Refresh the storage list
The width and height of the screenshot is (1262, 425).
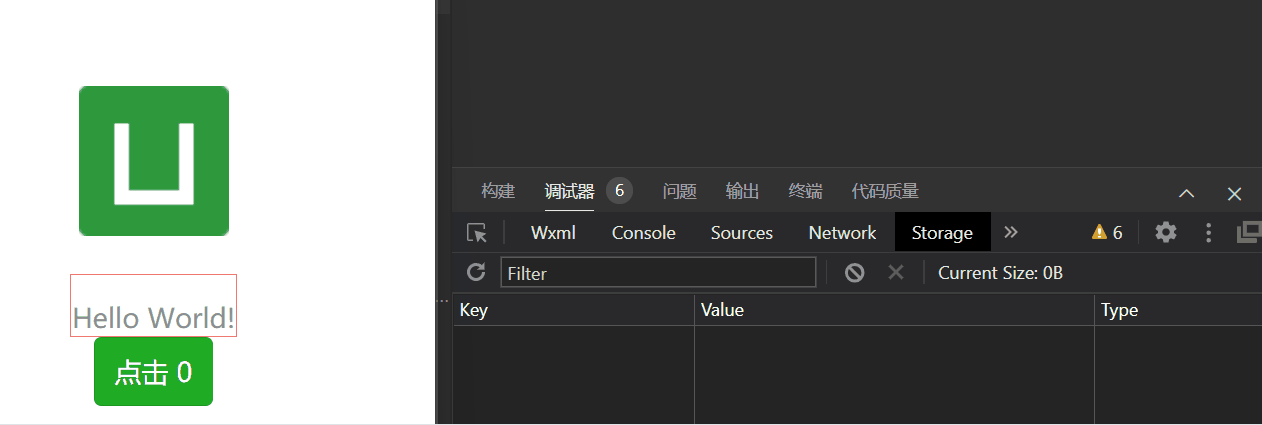click(477, 272)
